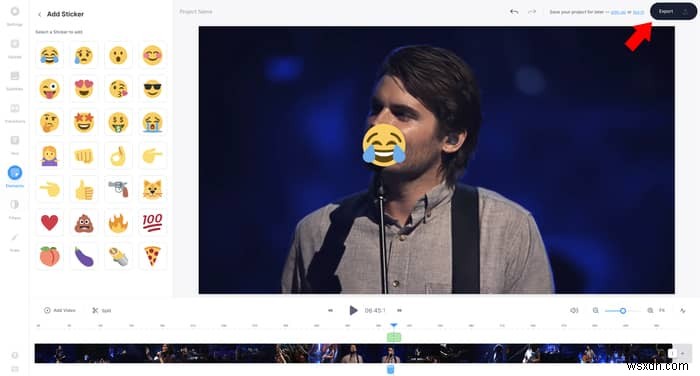Screen dimensions: 700x376
Task: Play the video preview
Action: click(353, 310)
